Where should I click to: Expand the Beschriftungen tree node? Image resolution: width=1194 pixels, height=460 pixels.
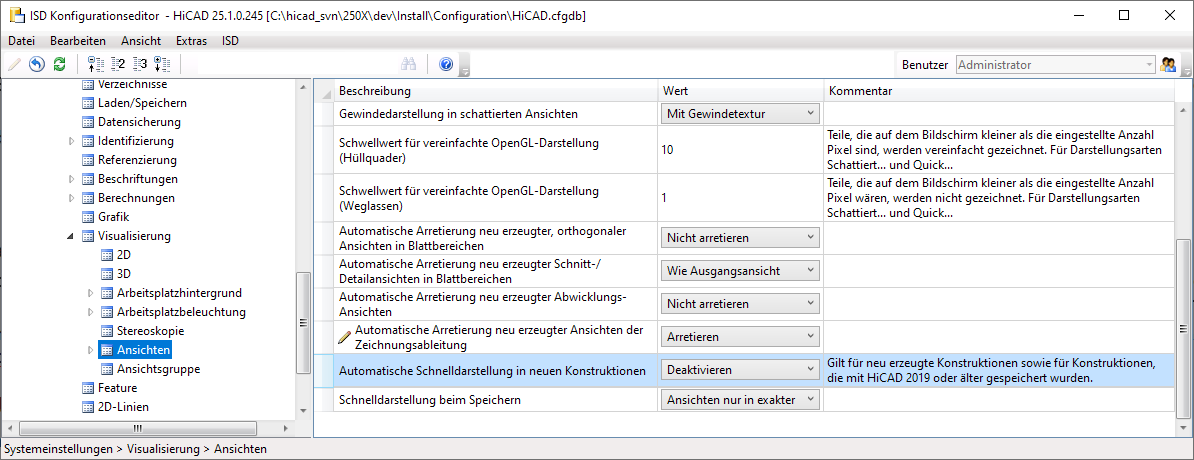pos(72,179)
